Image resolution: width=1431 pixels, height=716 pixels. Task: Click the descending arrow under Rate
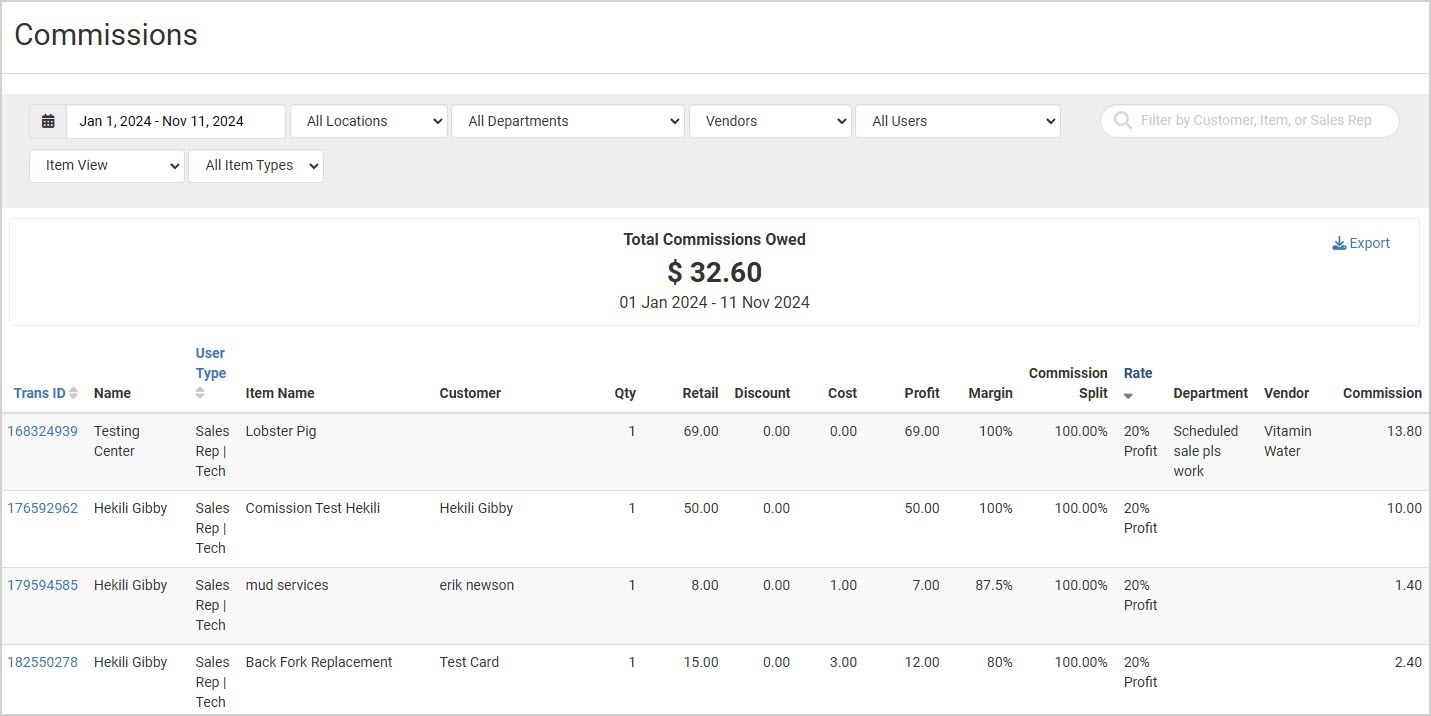click(1129, 396)
